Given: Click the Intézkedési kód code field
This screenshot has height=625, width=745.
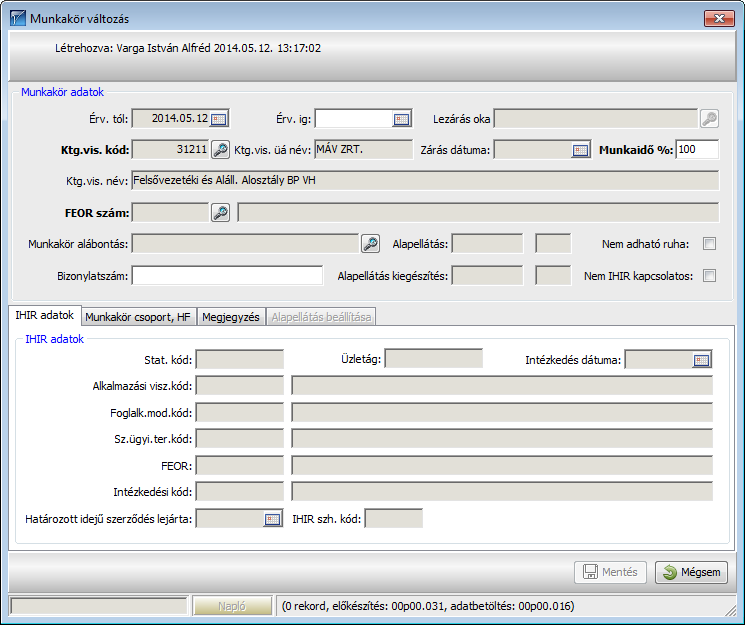Looking at the screenshot, I should click(x=240, y=492).
